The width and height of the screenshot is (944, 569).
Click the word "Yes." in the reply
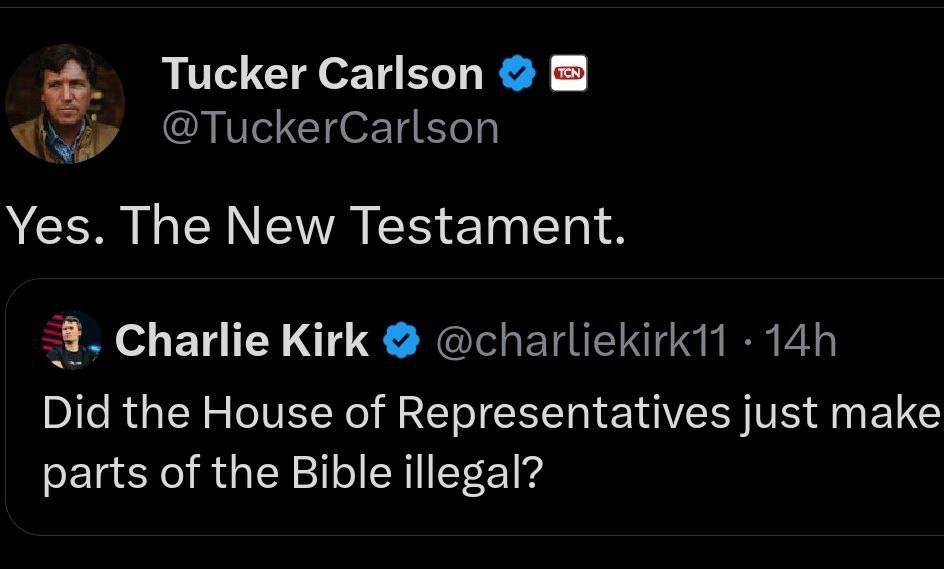(56, 228)
